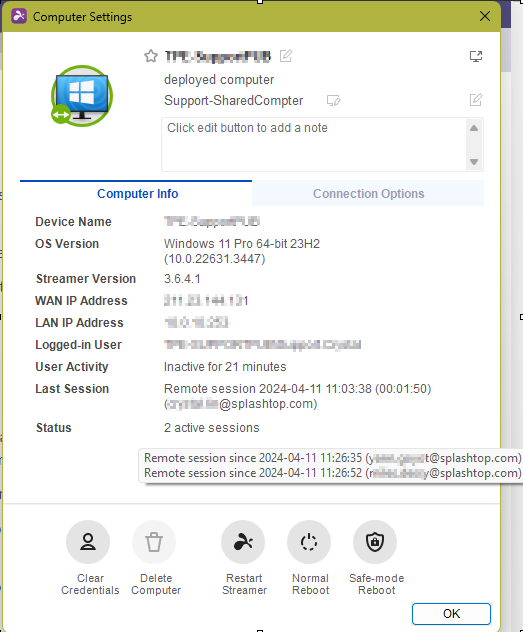Screen dimensions: 523x632
Task: Click note box scroll down arrow
Action: (474, 162)
